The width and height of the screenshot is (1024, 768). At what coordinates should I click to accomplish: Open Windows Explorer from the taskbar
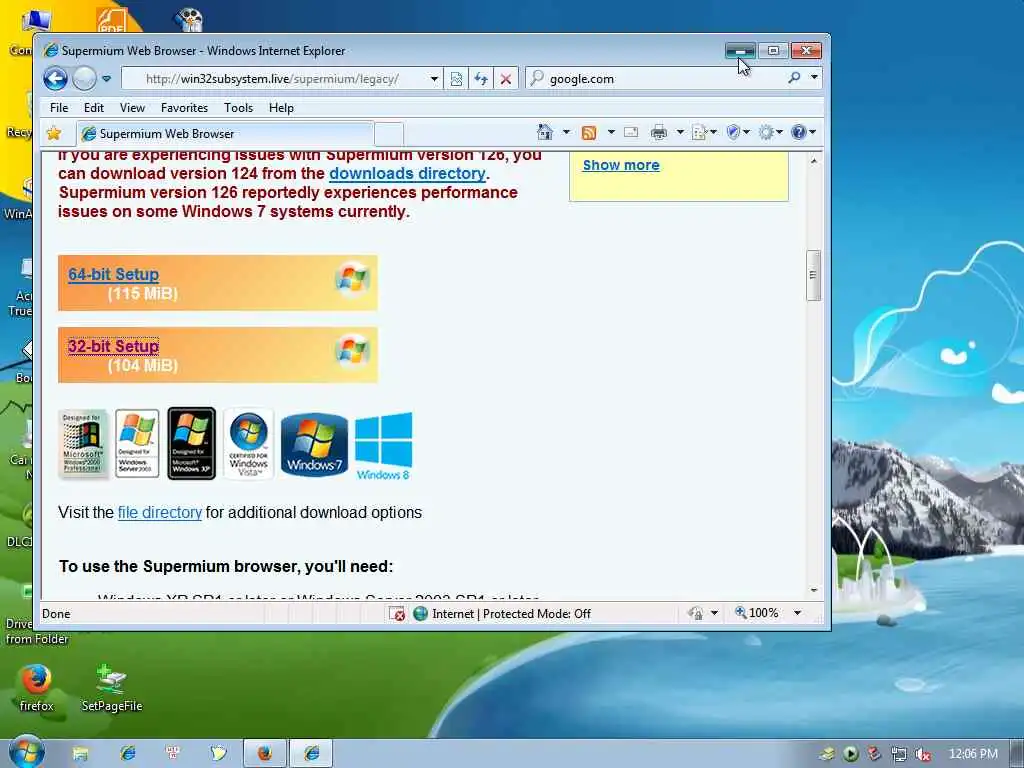tap(80, 754)
